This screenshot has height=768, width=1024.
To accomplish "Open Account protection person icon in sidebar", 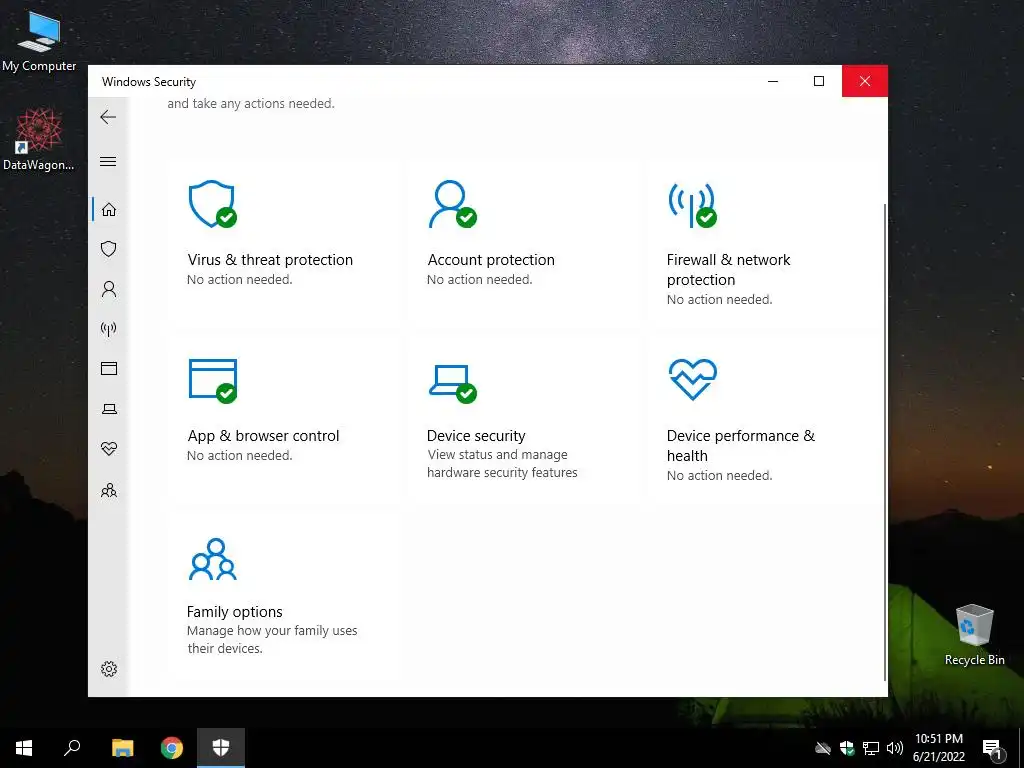I will [109, 289].
